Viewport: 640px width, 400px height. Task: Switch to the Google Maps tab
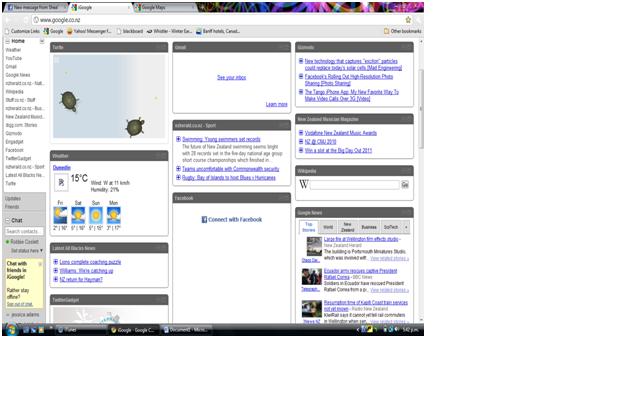[x=164, y=7]
